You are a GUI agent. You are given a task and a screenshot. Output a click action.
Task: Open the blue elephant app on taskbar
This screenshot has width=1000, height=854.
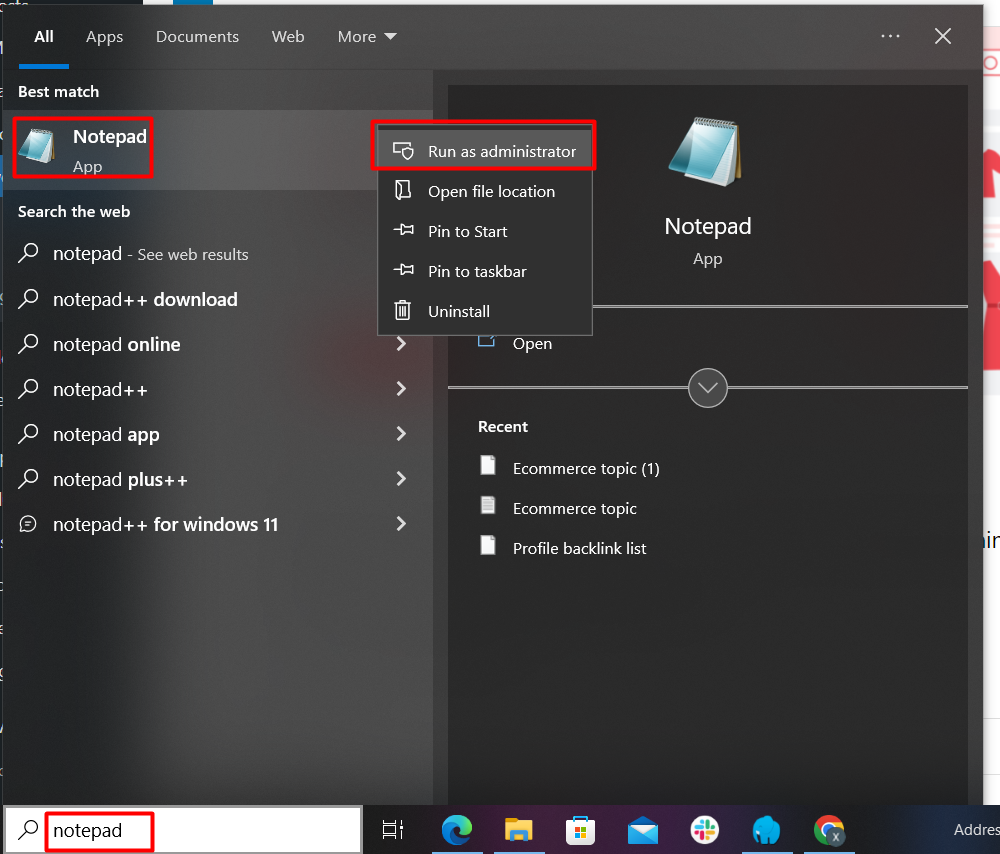click(x=767, y=830)
